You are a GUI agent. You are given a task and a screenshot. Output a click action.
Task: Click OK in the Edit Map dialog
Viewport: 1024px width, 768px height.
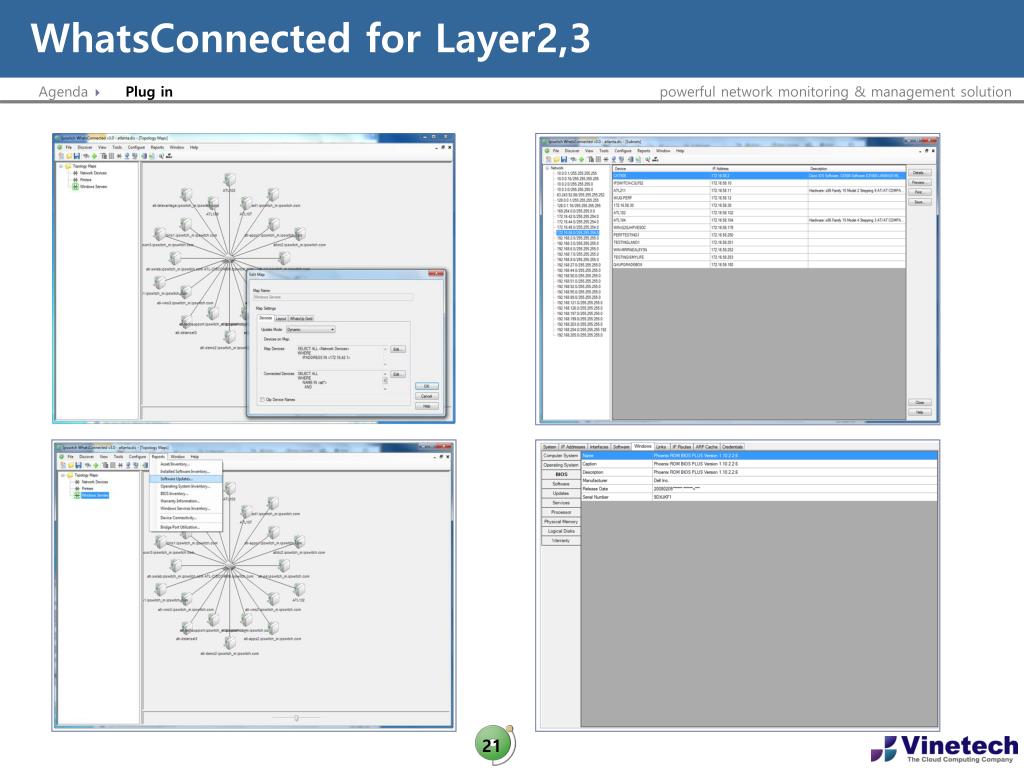pyautogui.click(x=426, y=386)
